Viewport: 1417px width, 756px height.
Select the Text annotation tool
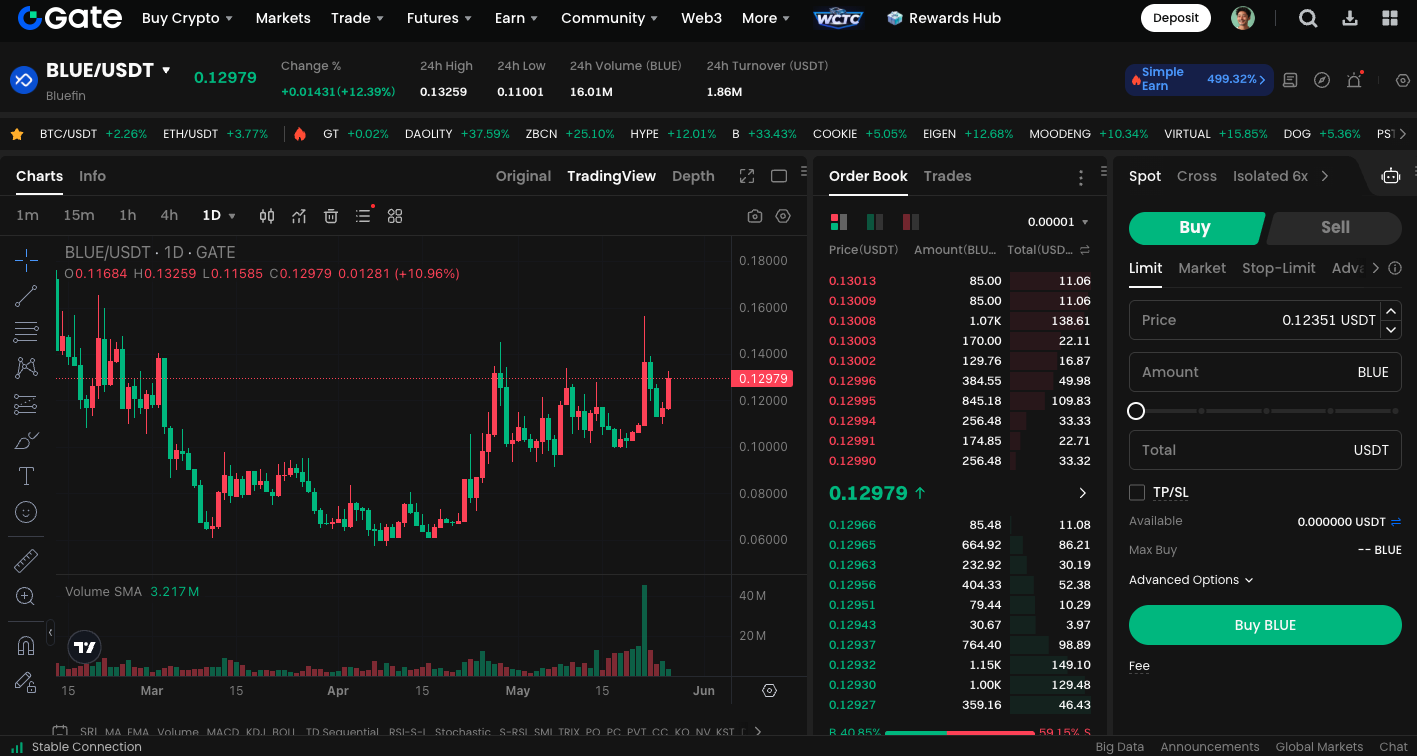coord(26,476)
